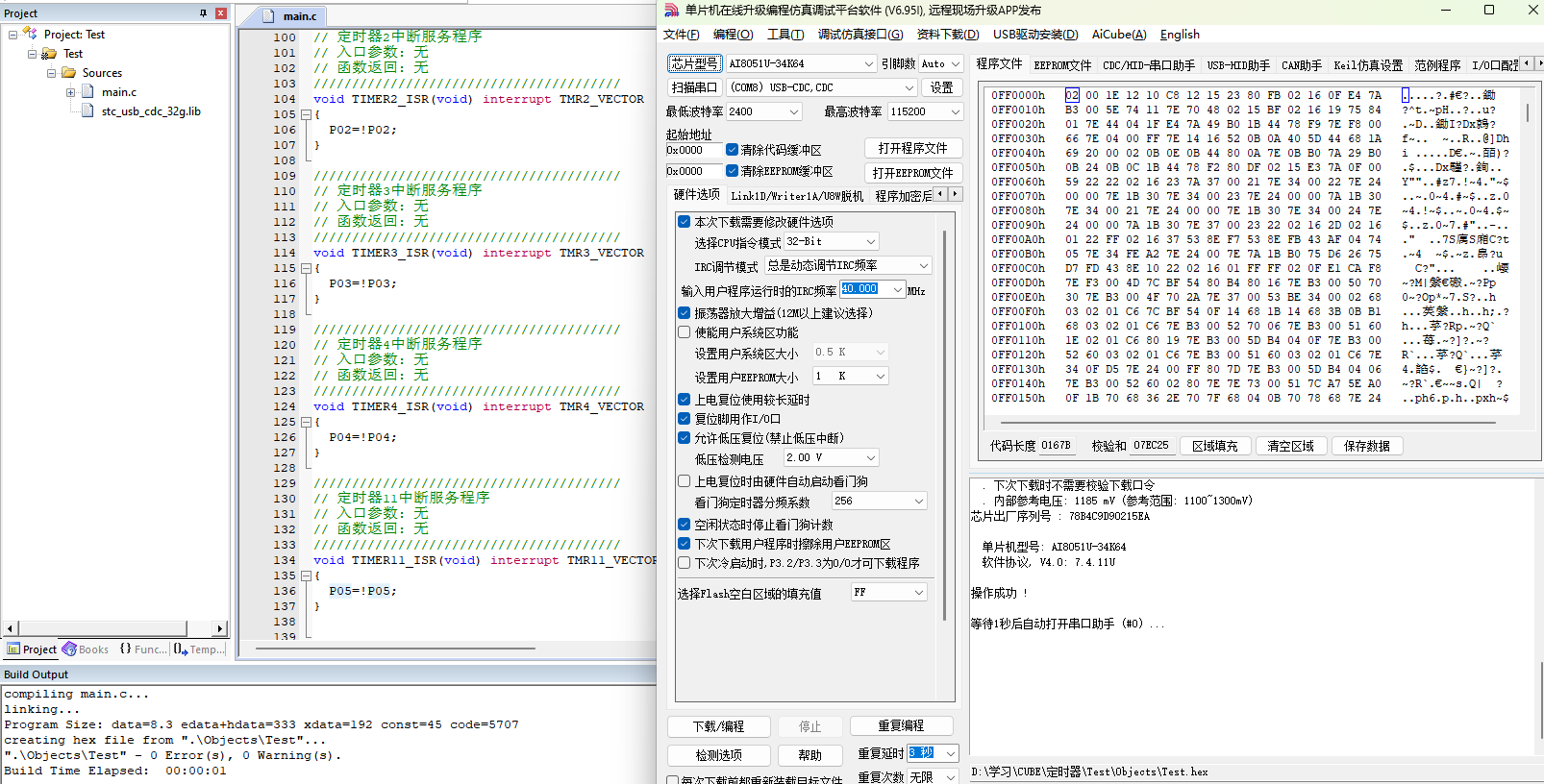Click the Sources group folder icon
1544x784 pixels.
(68, 73)
